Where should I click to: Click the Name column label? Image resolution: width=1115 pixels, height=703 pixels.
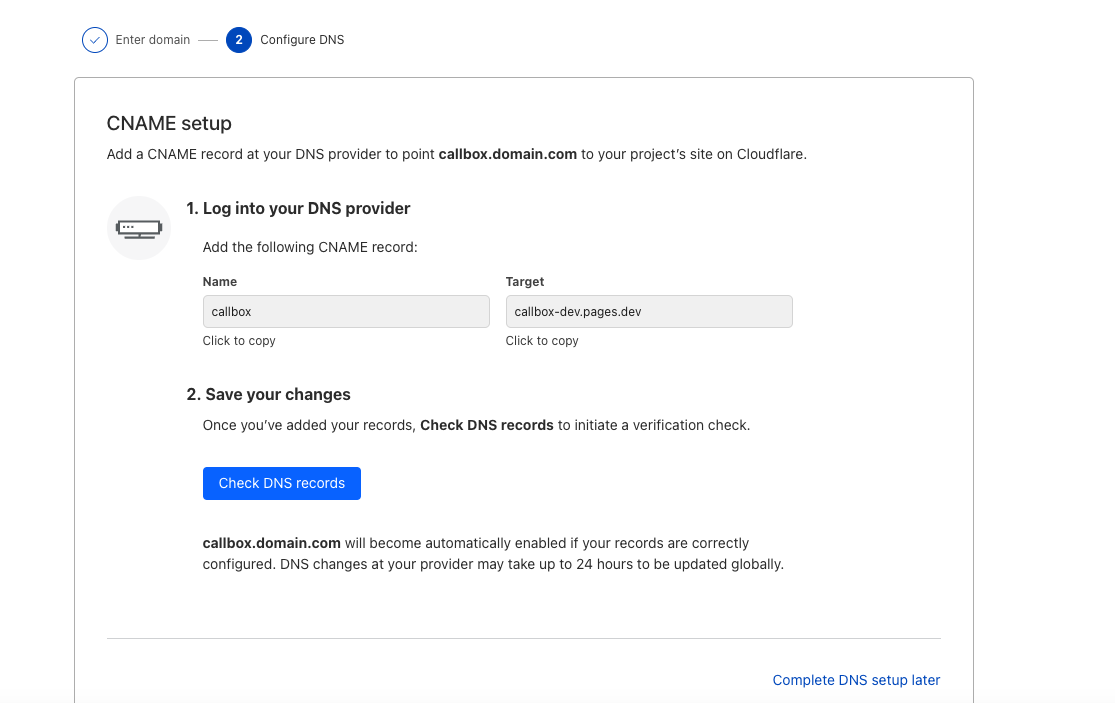click(x=220, y=282)
